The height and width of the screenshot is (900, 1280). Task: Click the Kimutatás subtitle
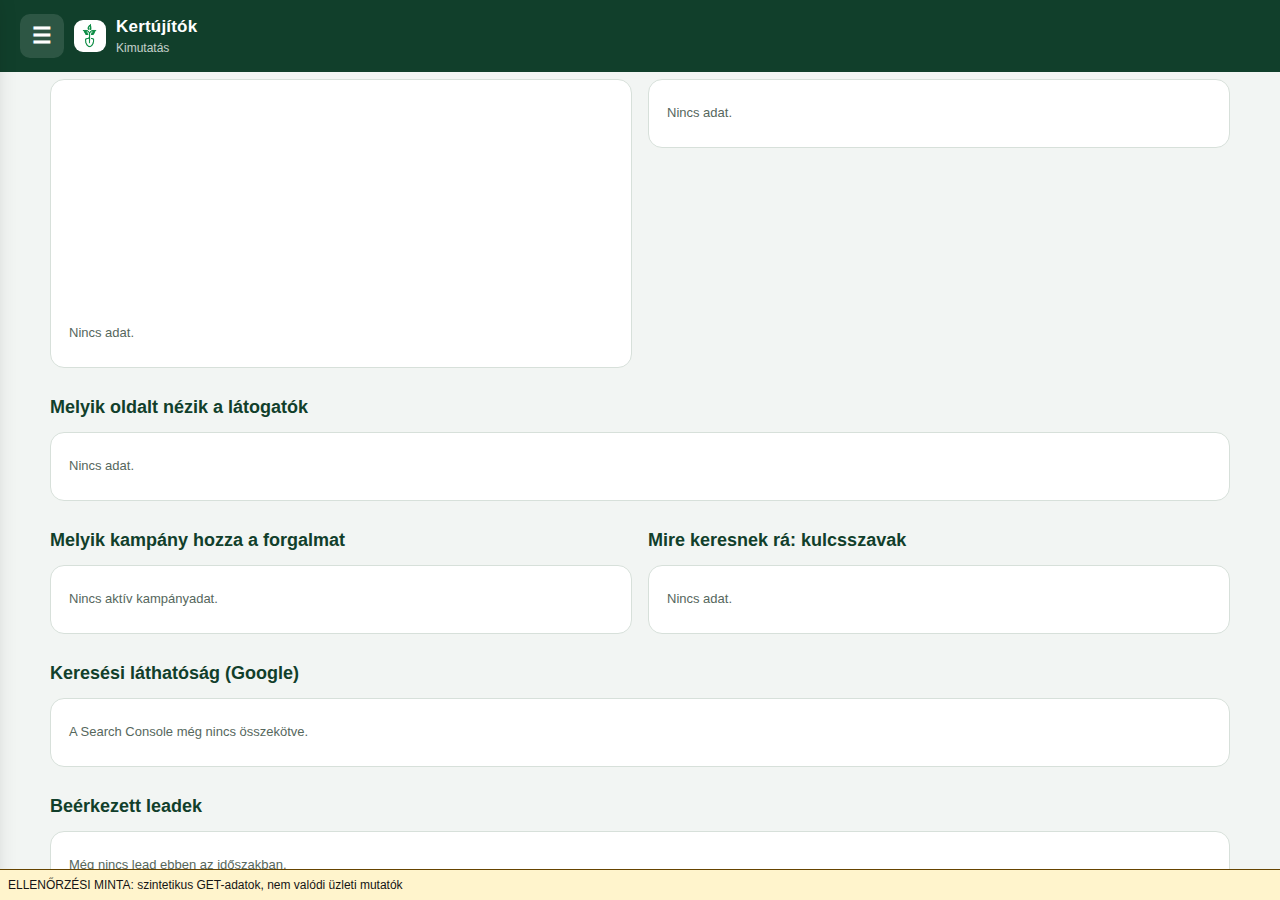pos(142,48)
